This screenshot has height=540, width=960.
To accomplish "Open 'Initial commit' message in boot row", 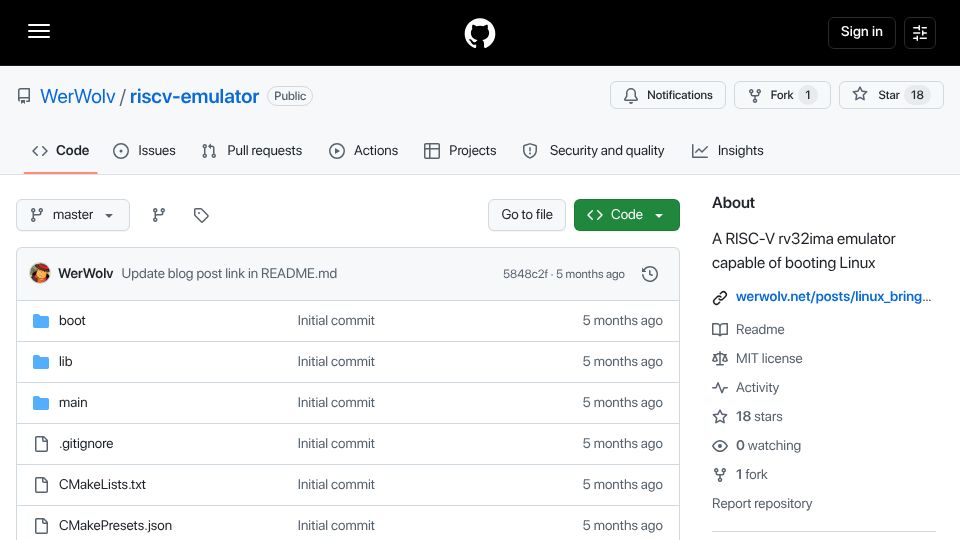I will [x=336, y=321].
